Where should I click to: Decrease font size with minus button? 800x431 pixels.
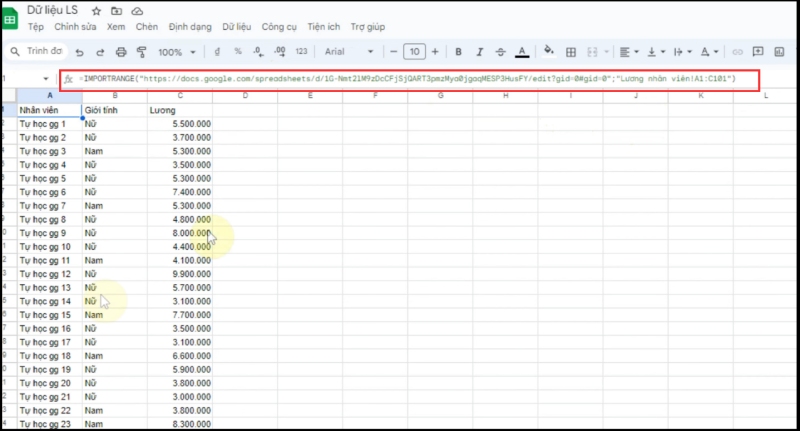394,51
